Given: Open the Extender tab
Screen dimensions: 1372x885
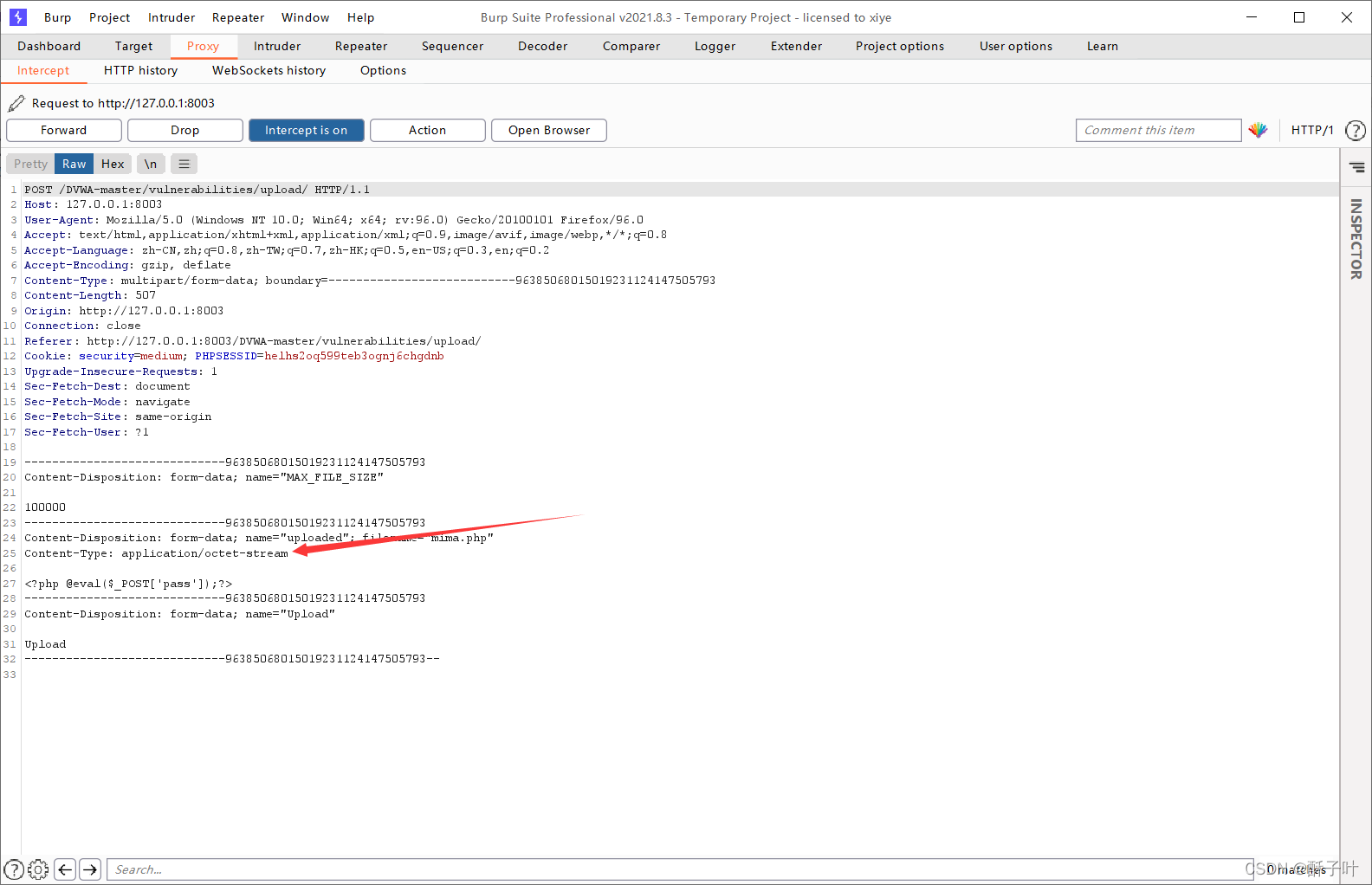Looking at the screenshot, I should [797, 46].
